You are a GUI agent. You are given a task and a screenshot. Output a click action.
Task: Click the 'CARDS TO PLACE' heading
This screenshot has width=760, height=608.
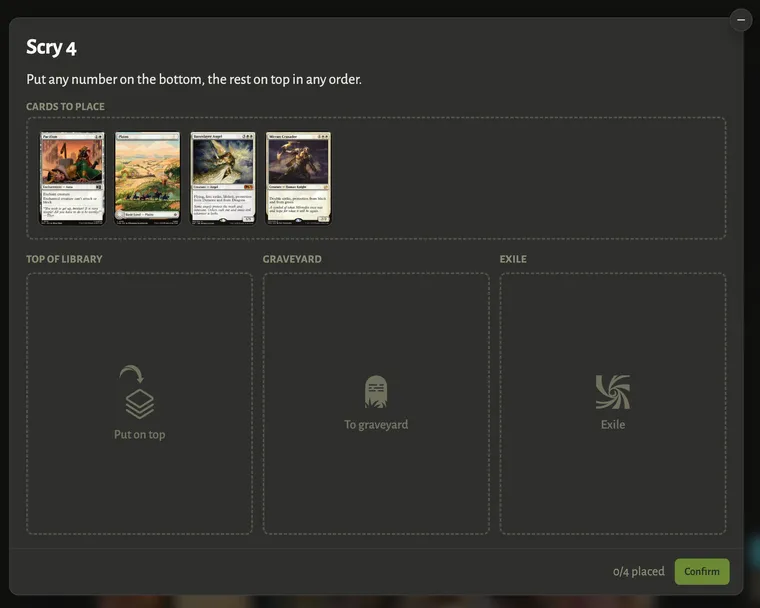(65, 107)
